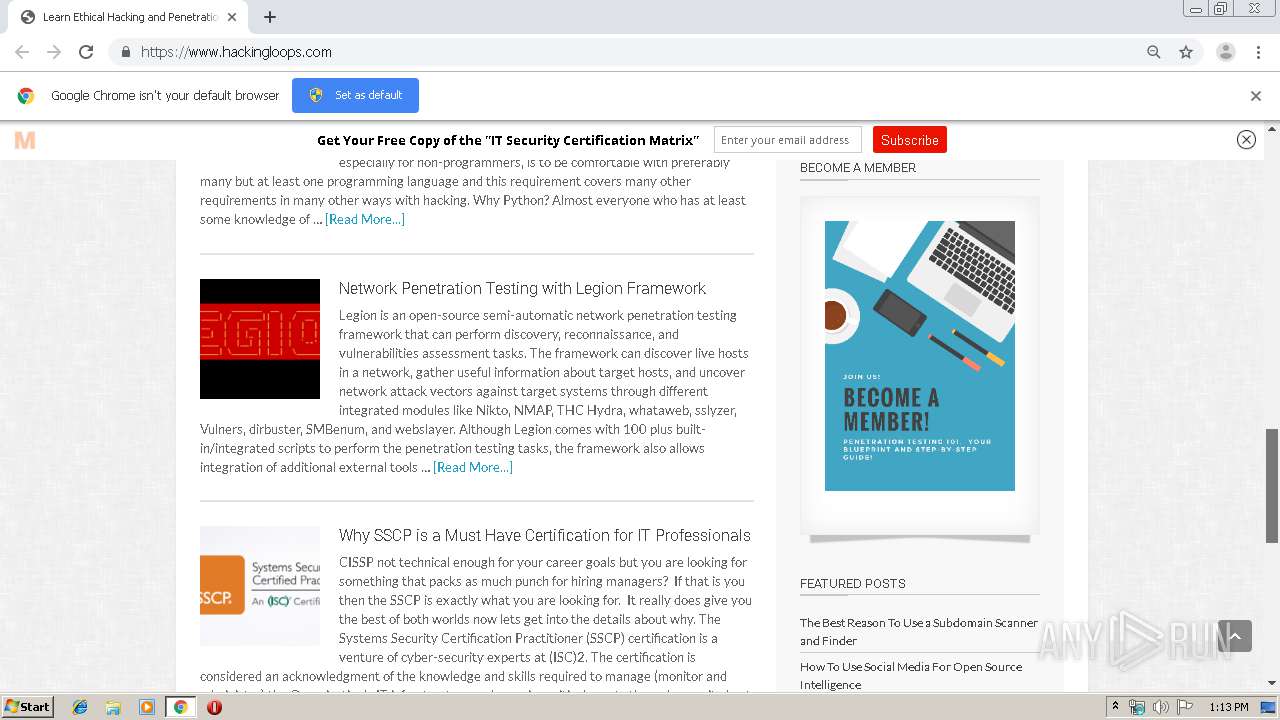Click the browser forward arrow
Image resolution: width=1280 pixels, height=720 pixels.
point(54,52)
